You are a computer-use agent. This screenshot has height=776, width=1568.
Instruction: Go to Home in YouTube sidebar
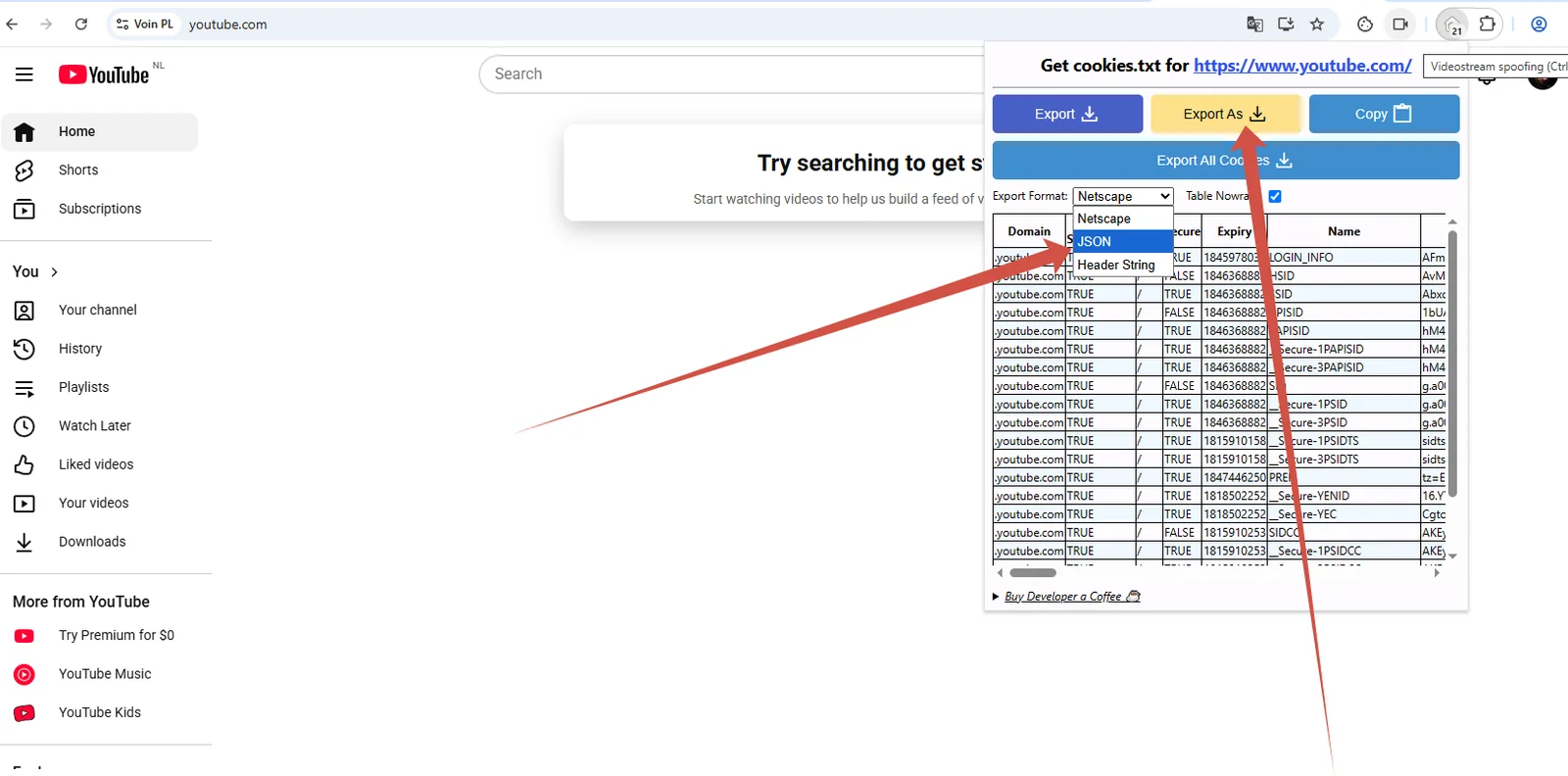[100, 132]
